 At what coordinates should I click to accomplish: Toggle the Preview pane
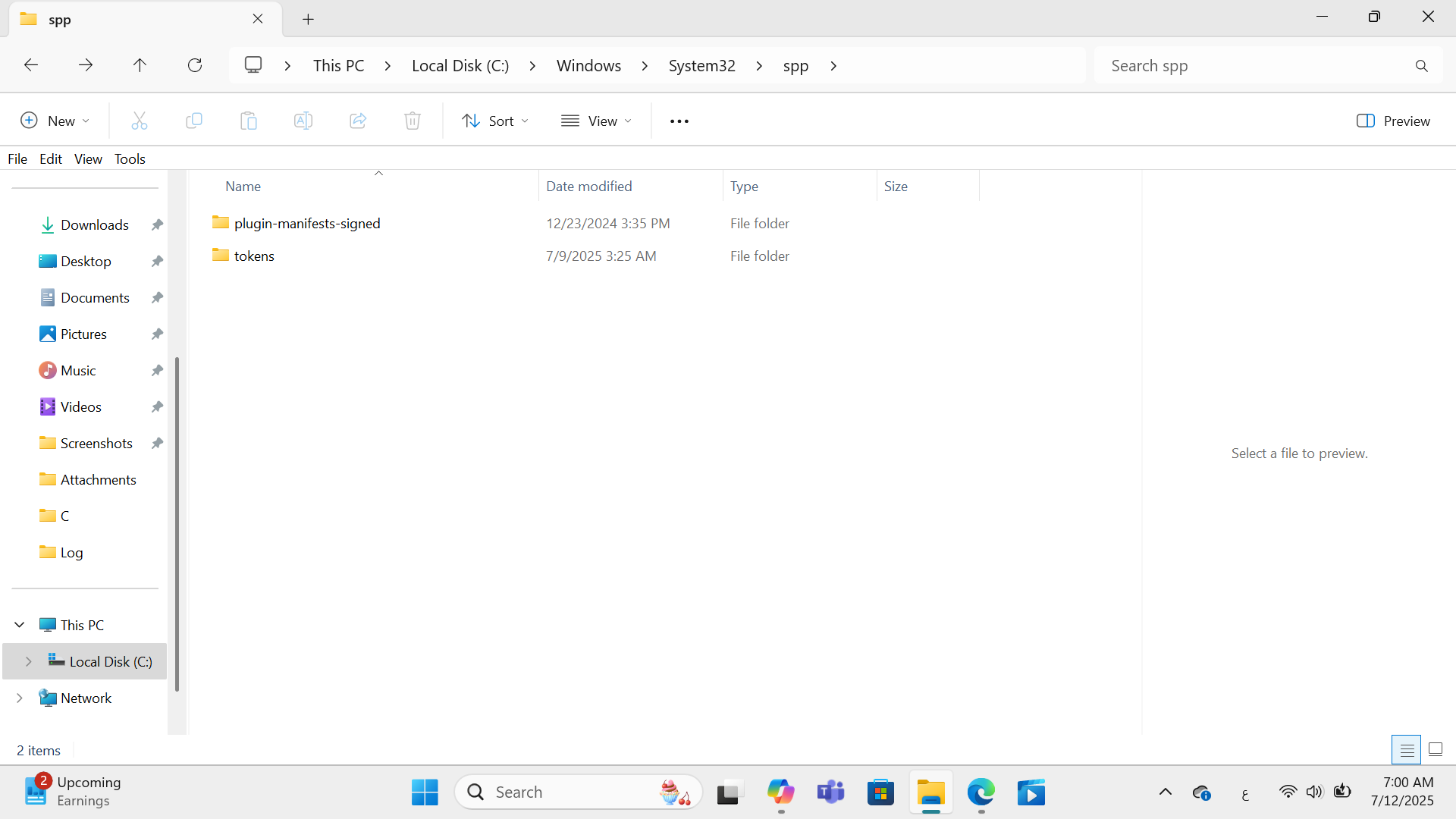[1393, 121]
